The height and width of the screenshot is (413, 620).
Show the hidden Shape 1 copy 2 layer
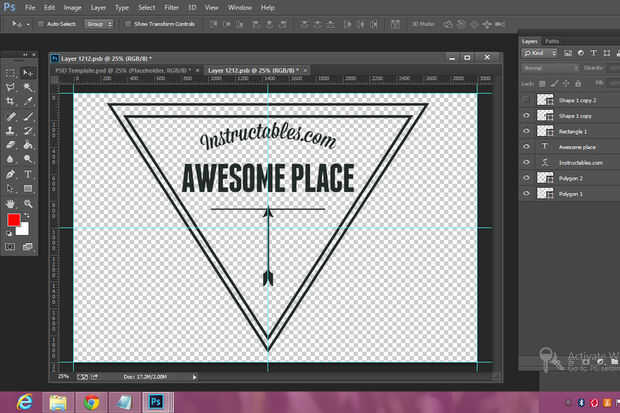click(527, 100)
